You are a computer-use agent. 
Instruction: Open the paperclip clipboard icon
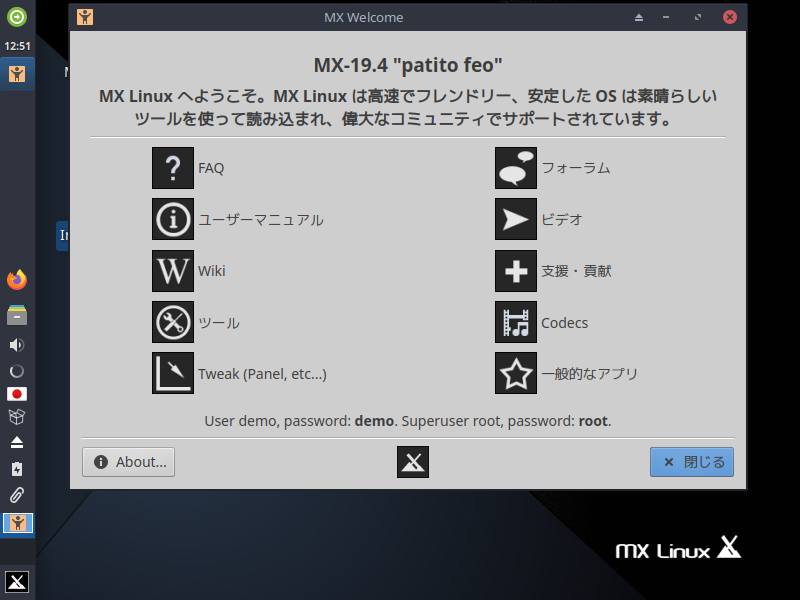click(17, 495)
